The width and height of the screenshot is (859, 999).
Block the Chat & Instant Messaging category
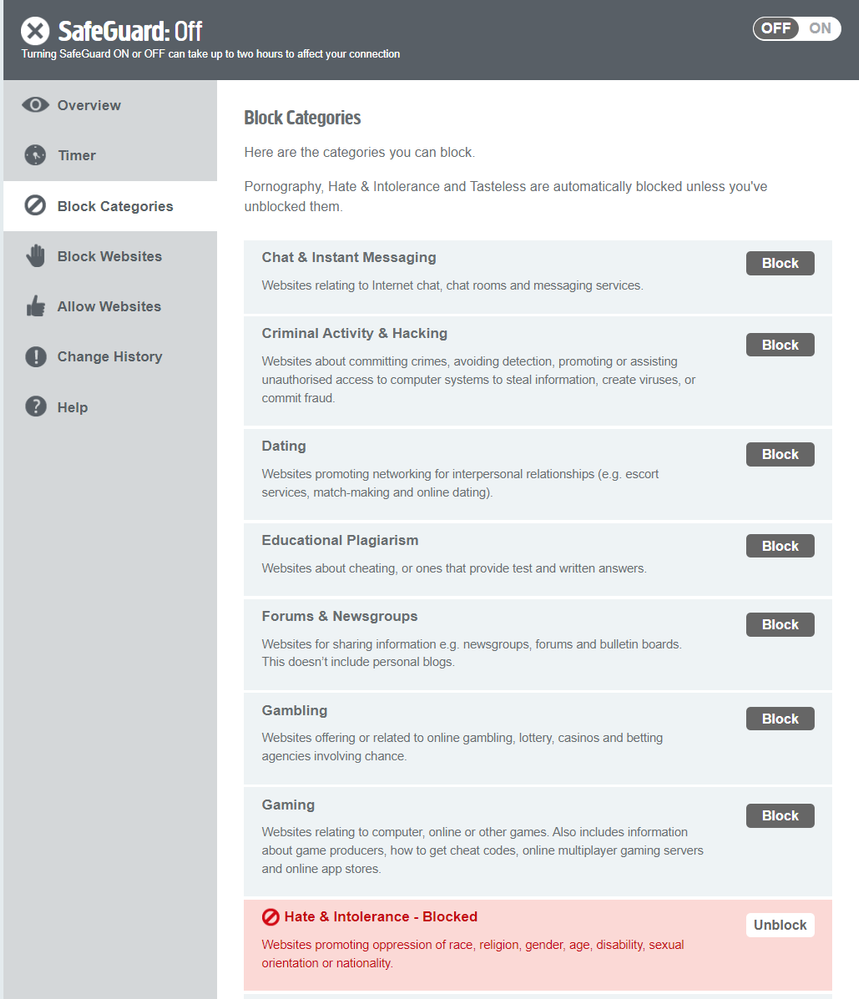[x=780, y=263]
